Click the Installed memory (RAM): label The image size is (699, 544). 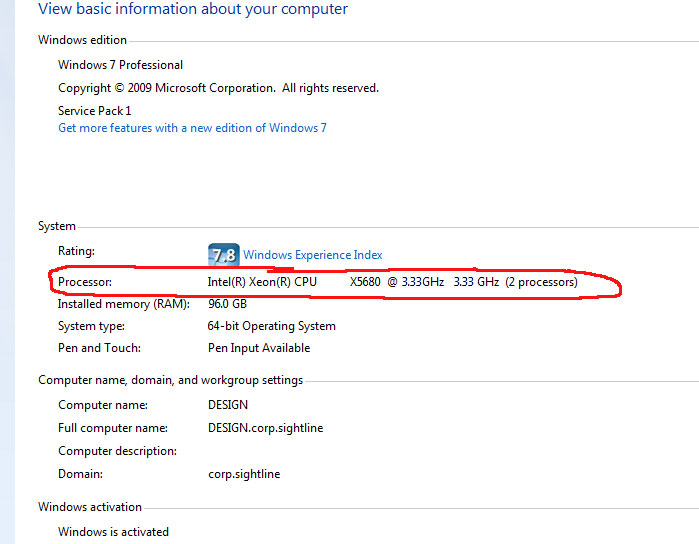tap(123, 304)
